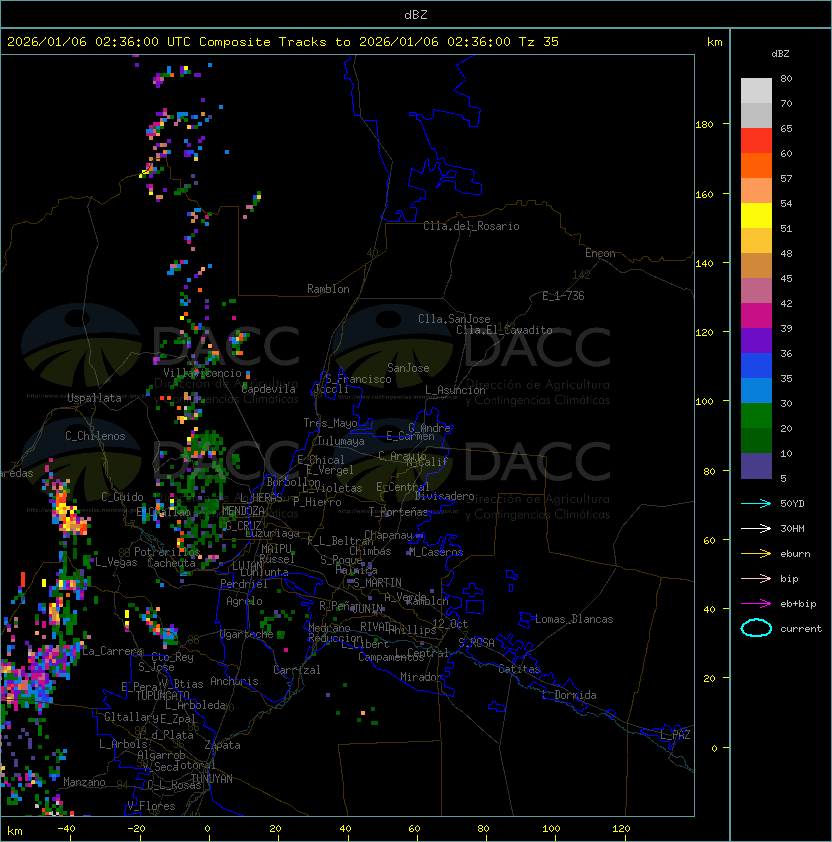Pick the light gray 70-80 dBZ swatch
The width and height of the screenshot is (832, 842).
756,90
